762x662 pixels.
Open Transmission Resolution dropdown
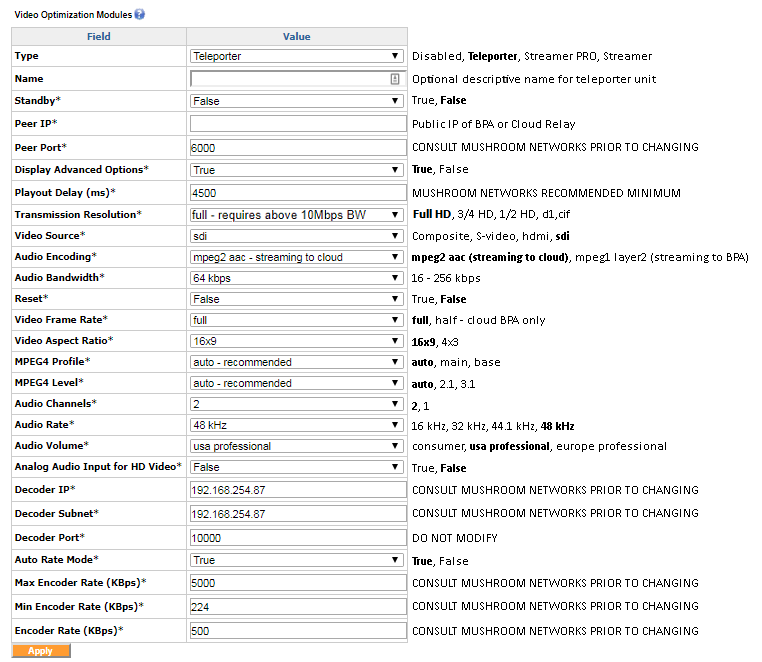coord(296,214)
